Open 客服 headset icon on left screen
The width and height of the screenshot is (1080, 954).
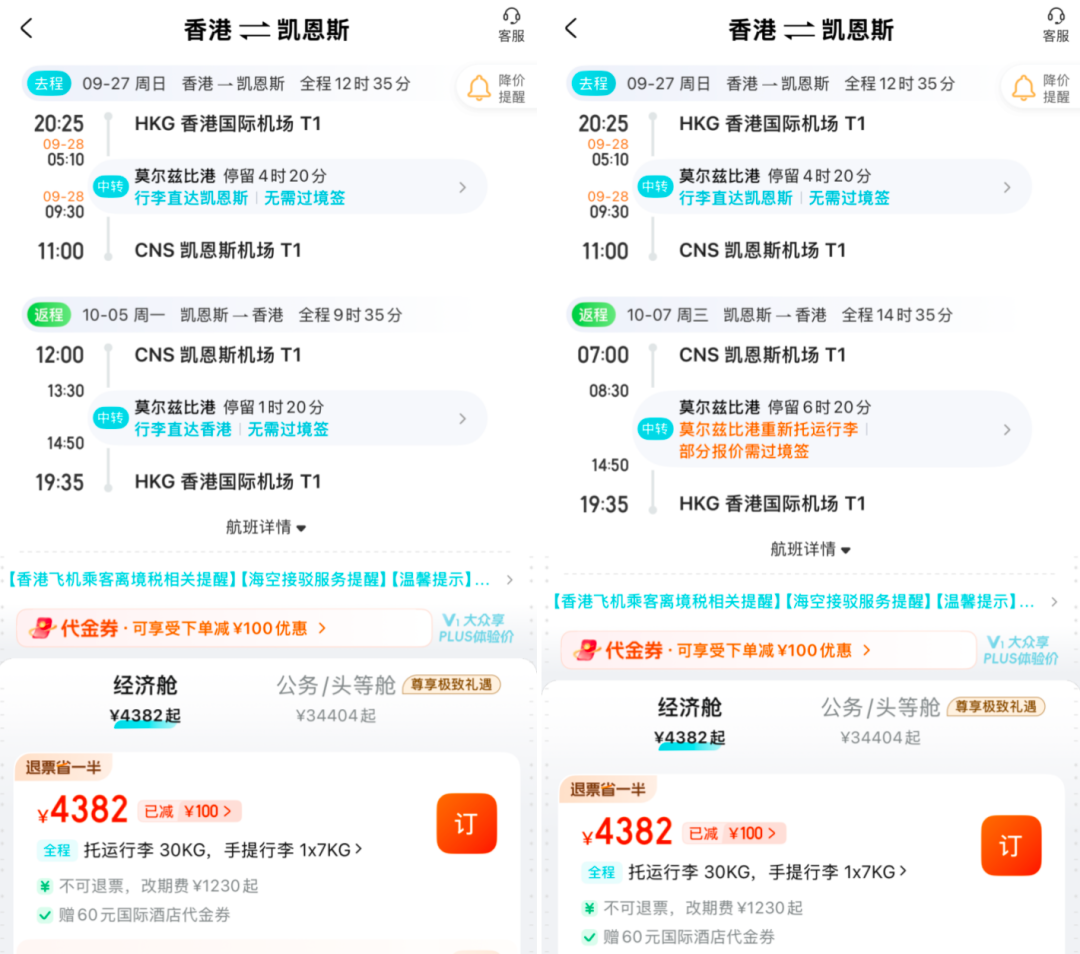click(511, 25)
